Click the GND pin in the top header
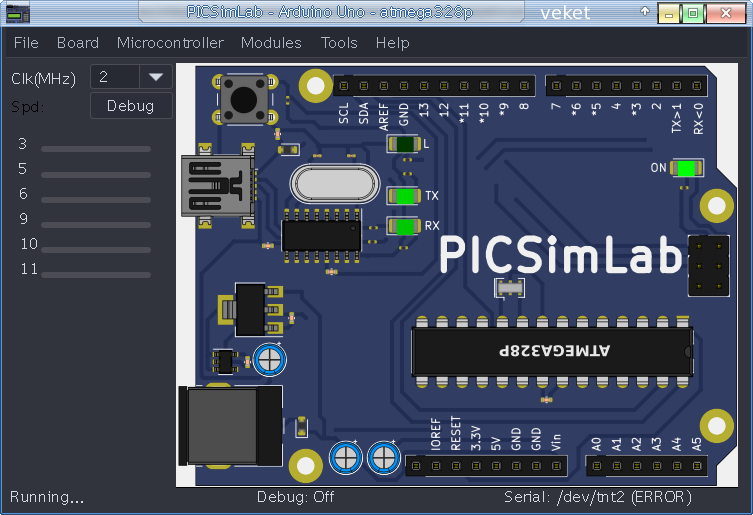The width and height of the screenshot is (753, 515). [404, 86]
